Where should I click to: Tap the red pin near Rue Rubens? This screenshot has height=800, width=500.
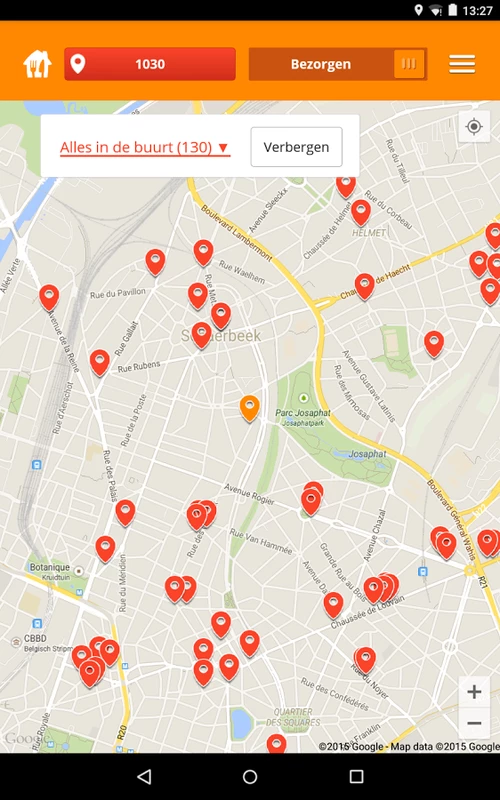tap(99, 362)
